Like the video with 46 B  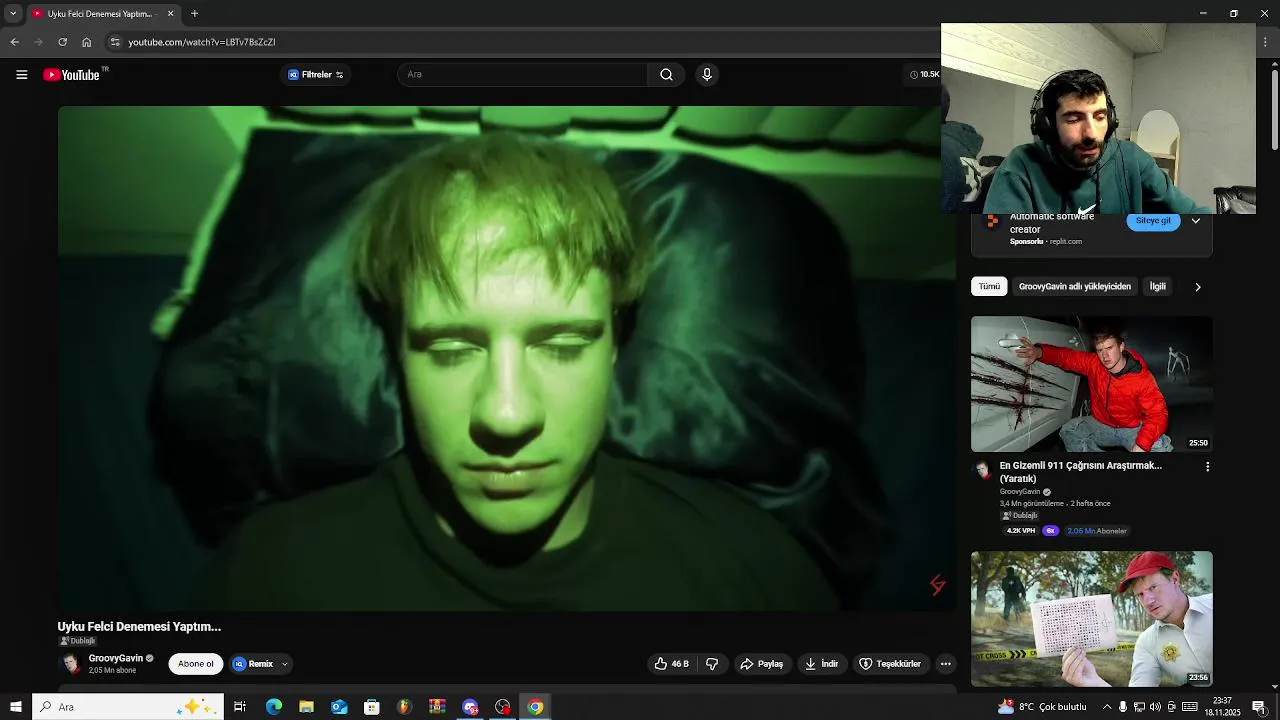pyautogui.click(x=672, y=664)
